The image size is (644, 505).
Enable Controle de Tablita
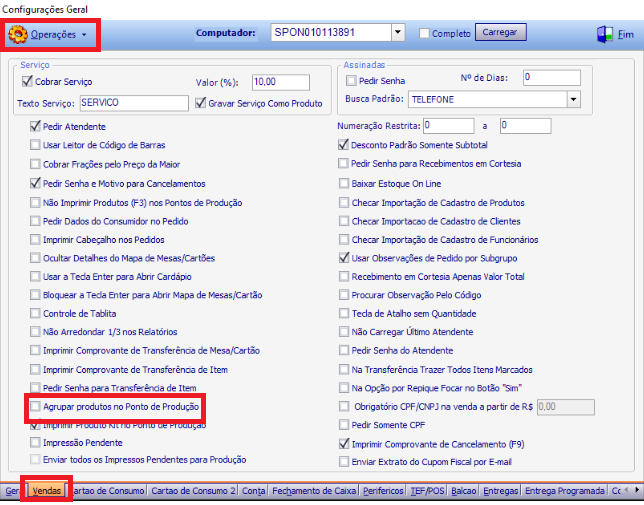tap(35, 313)
